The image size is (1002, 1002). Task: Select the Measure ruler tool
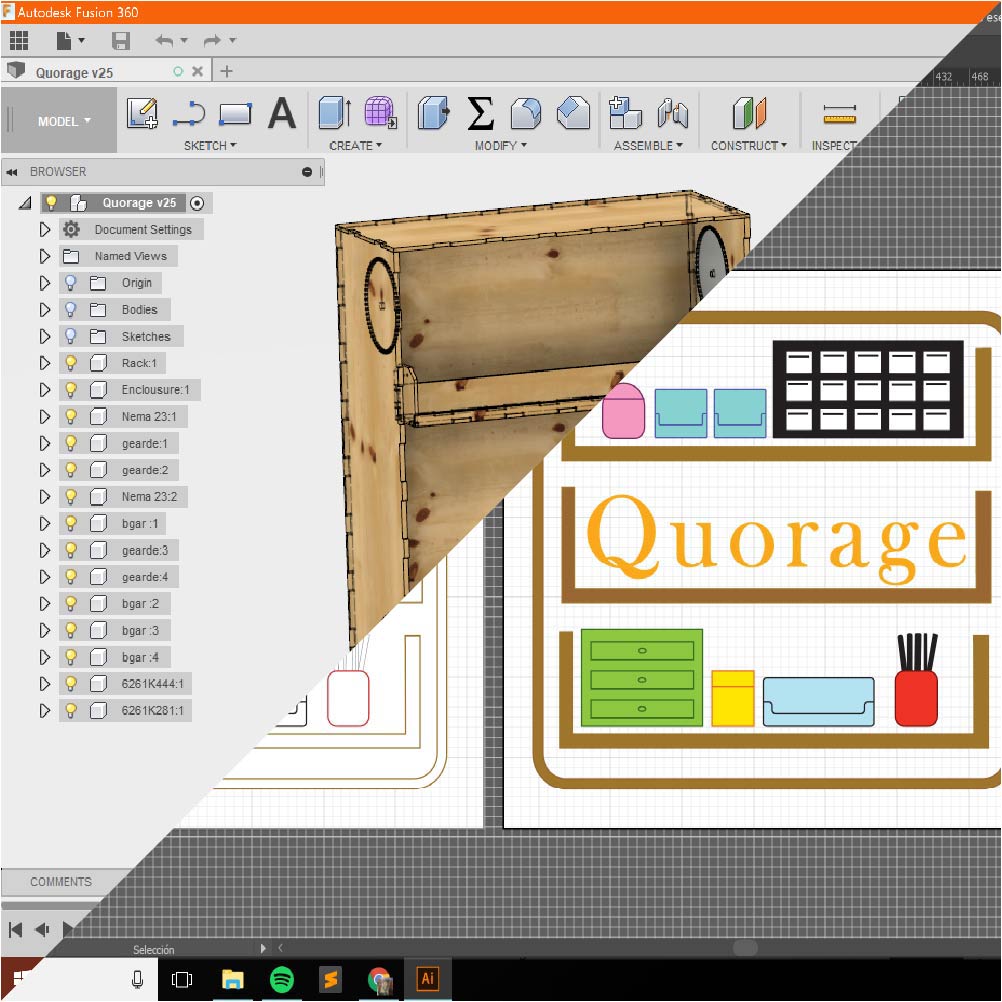(840, 114)
